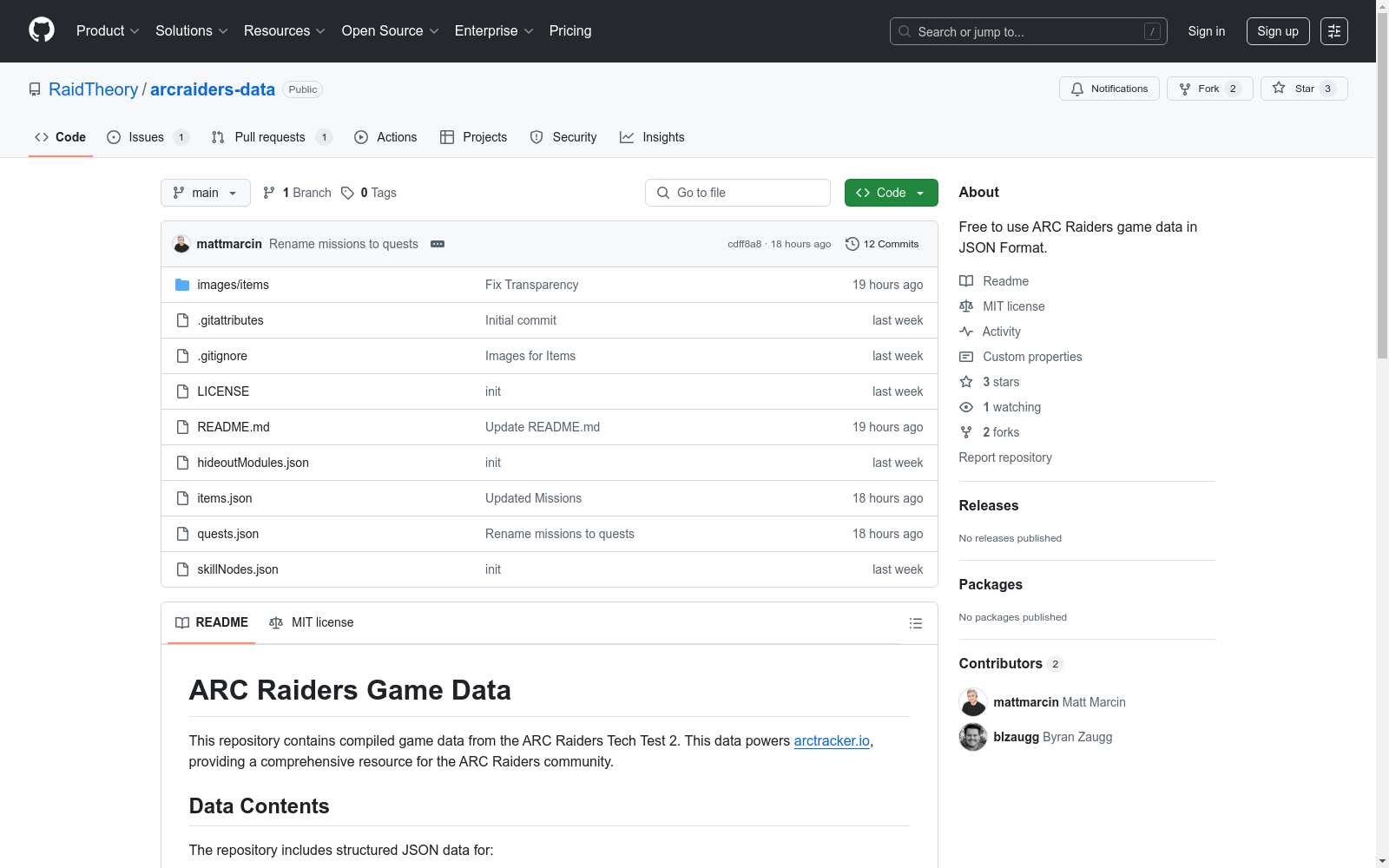Screen dimensions: 1389x868
Task: Switch to the Insights tab
Action: click(x=652, y=137)
